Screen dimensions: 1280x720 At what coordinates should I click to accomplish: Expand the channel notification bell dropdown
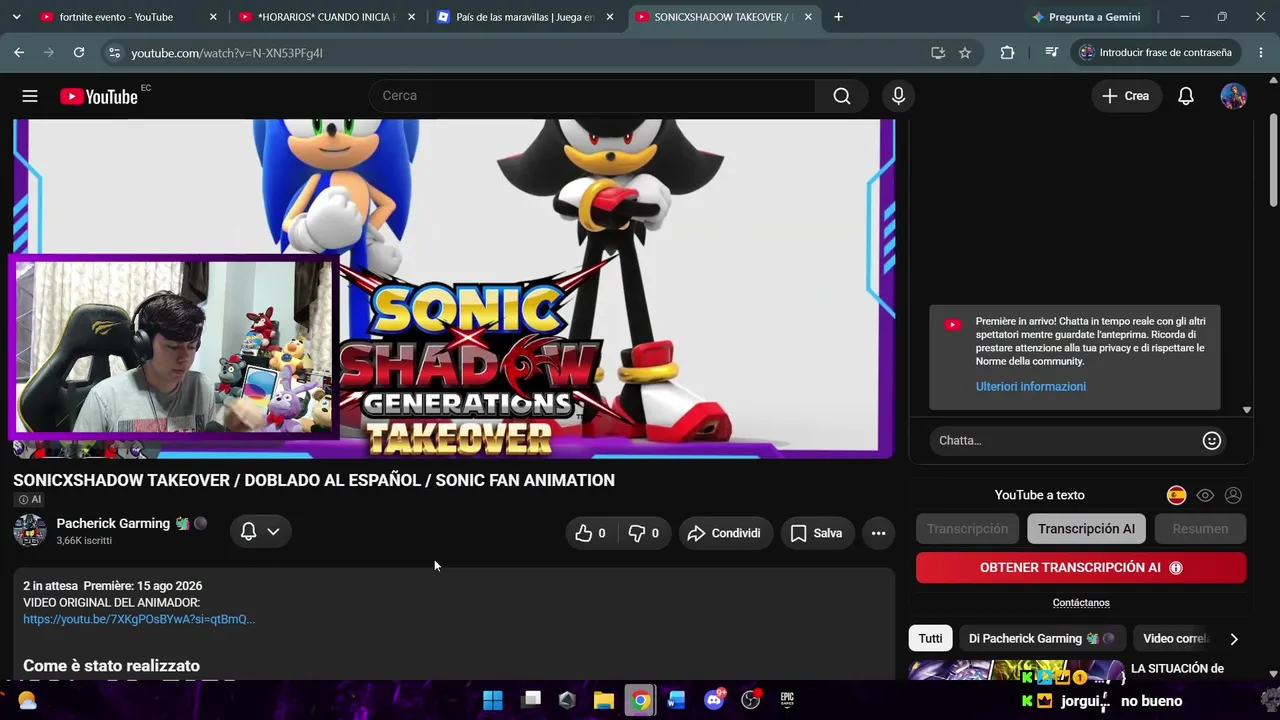pyautogui.click(x=260, y=532)
